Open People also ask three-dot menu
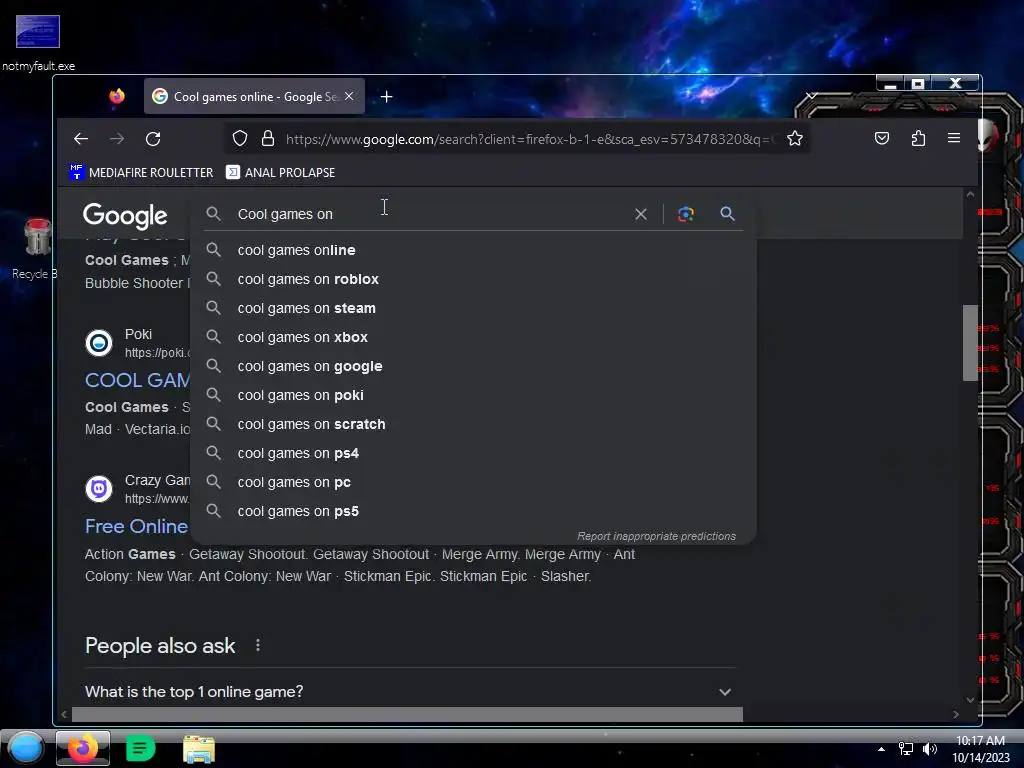Screen dimensions: 1024x768 click(x=258, y=645)
